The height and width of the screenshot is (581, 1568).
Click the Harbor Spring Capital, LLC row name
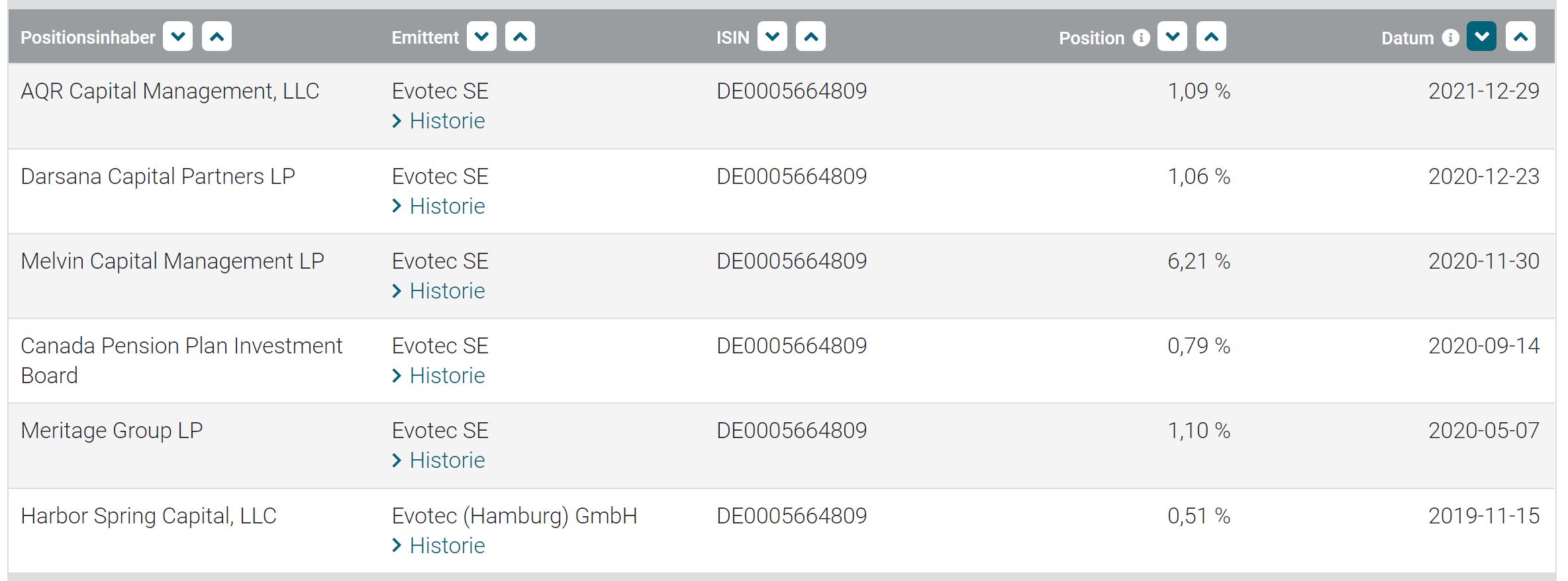click(148, 516)
